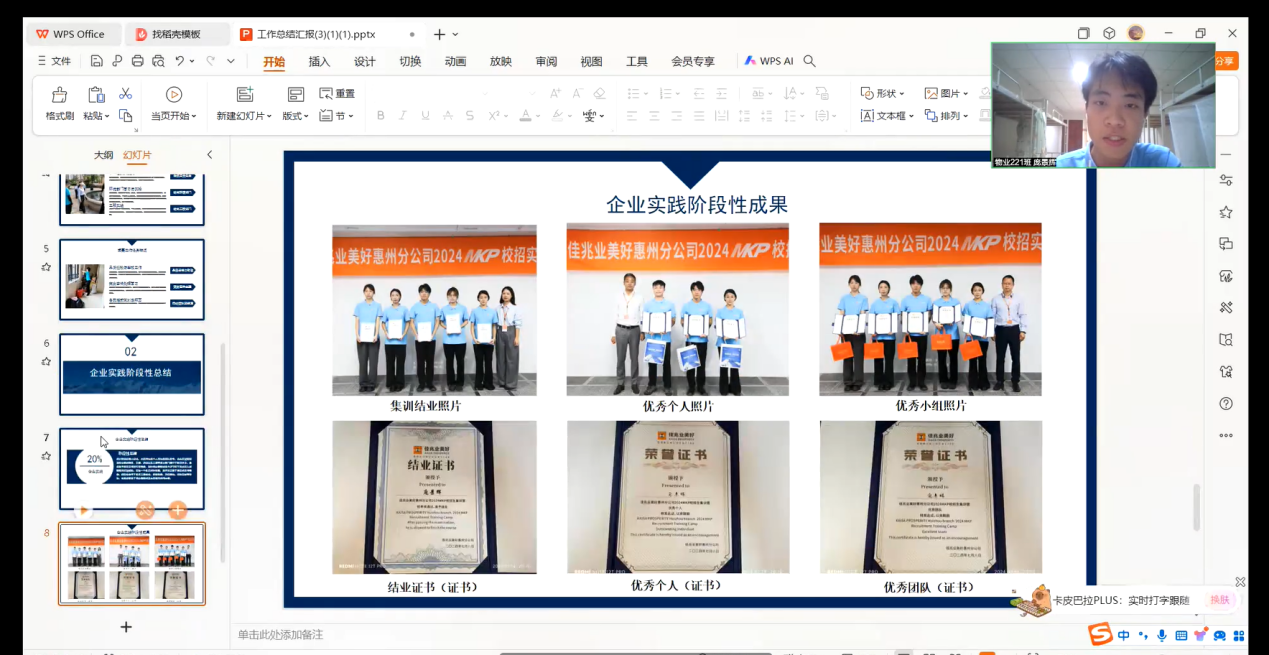1269x655 pixels.
Task: Click the WPS AI button
Action: click(768, 61)
